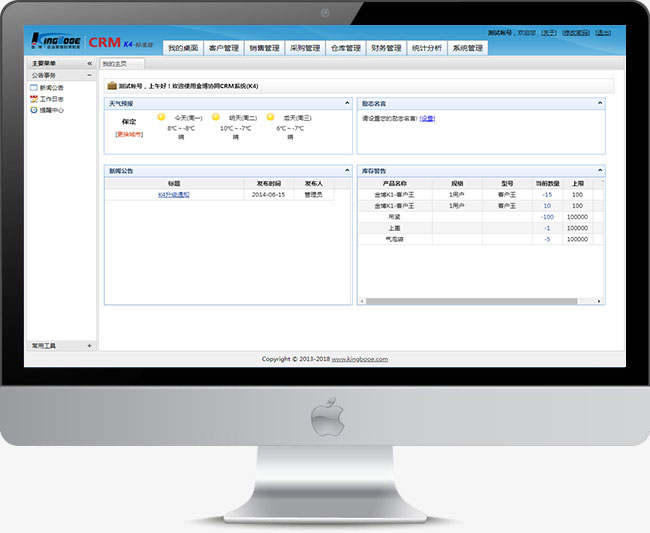
Task: Click the KingBooe CRM logo
Action: coord(56,43)
